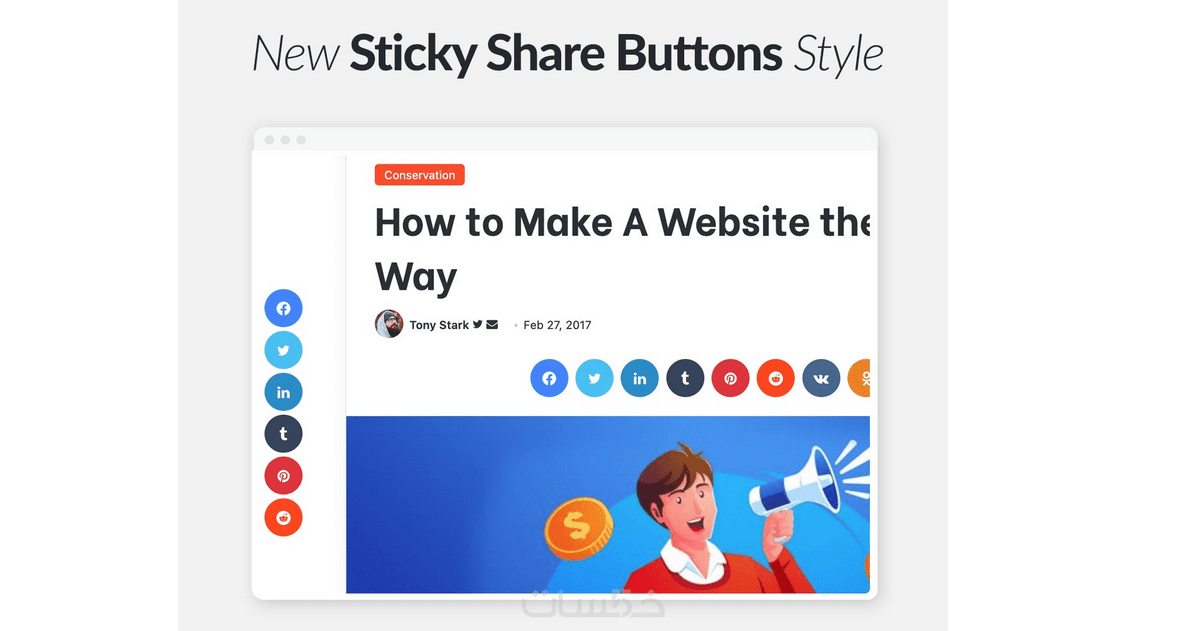This screenshot has width=1188, height=631.
Task: Open the Conservation category tag
Action: click(x=420, y=175)
